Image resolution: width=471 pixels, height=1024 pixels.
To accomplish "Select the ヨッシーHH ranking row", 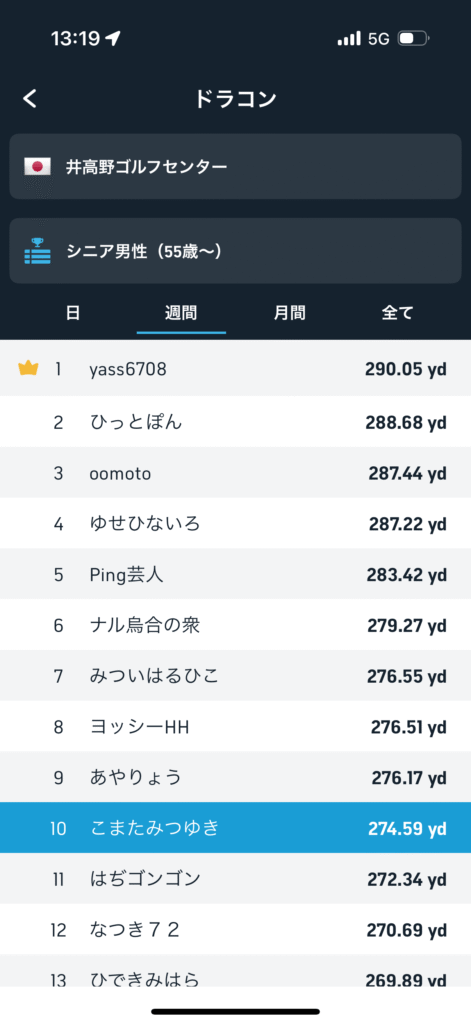I will coord(235,726).
